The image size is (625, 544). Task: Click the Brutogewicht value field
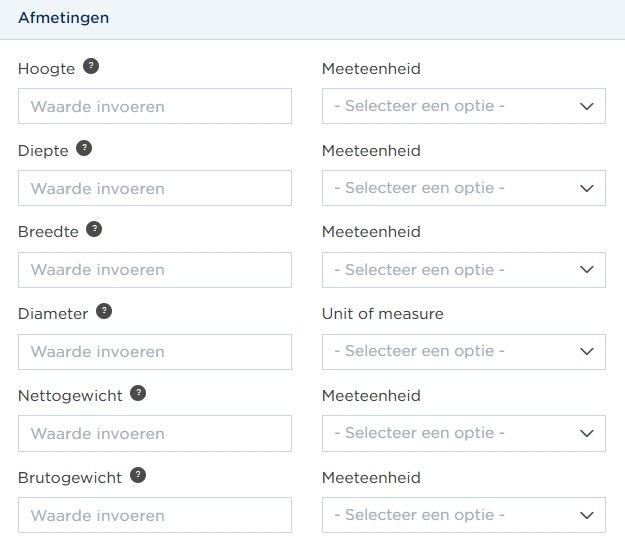155,515
